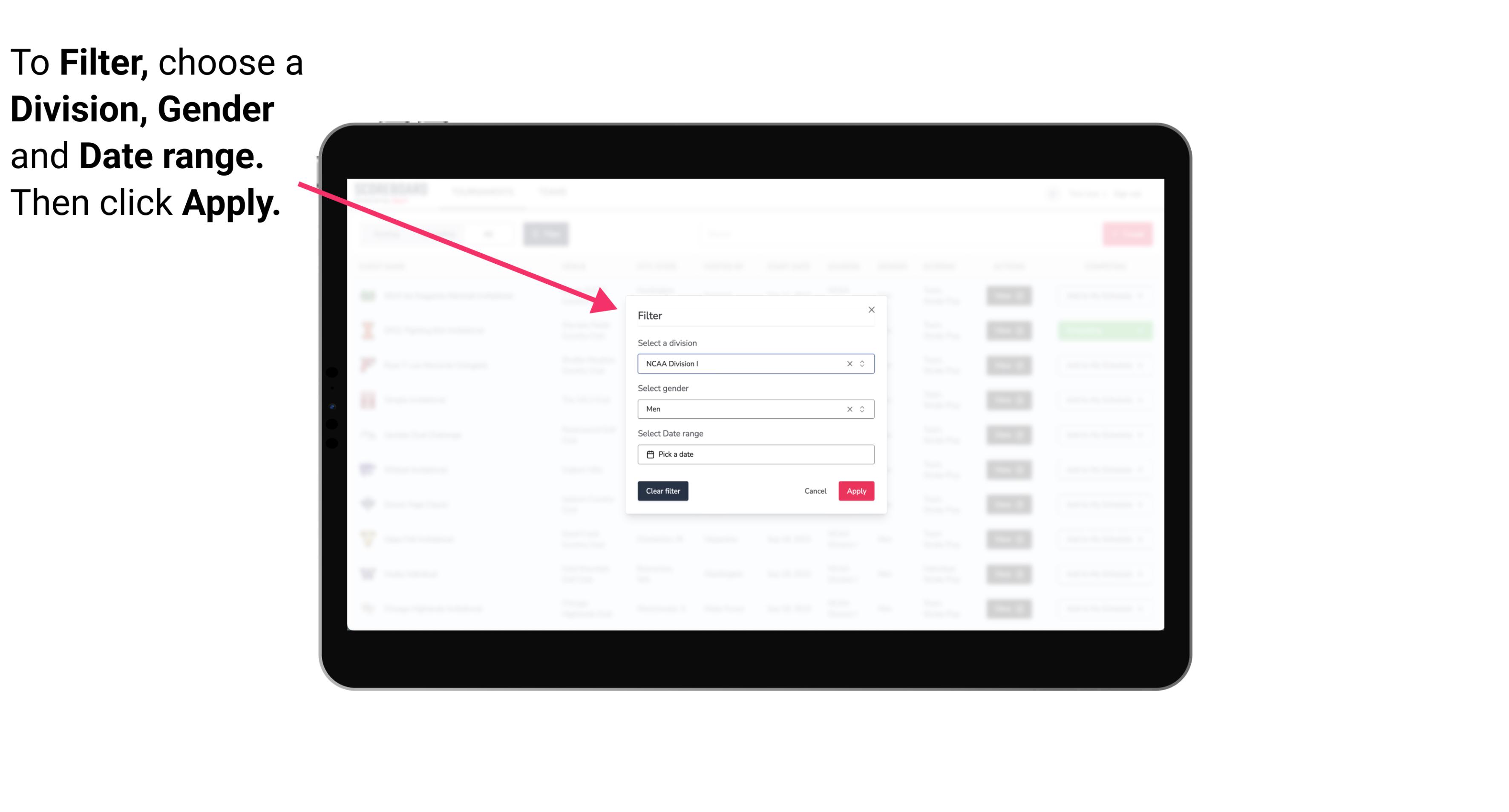Click the Clear filter button
The width and height of the screenshot is (1509, 812).
(x=663, y=491)
